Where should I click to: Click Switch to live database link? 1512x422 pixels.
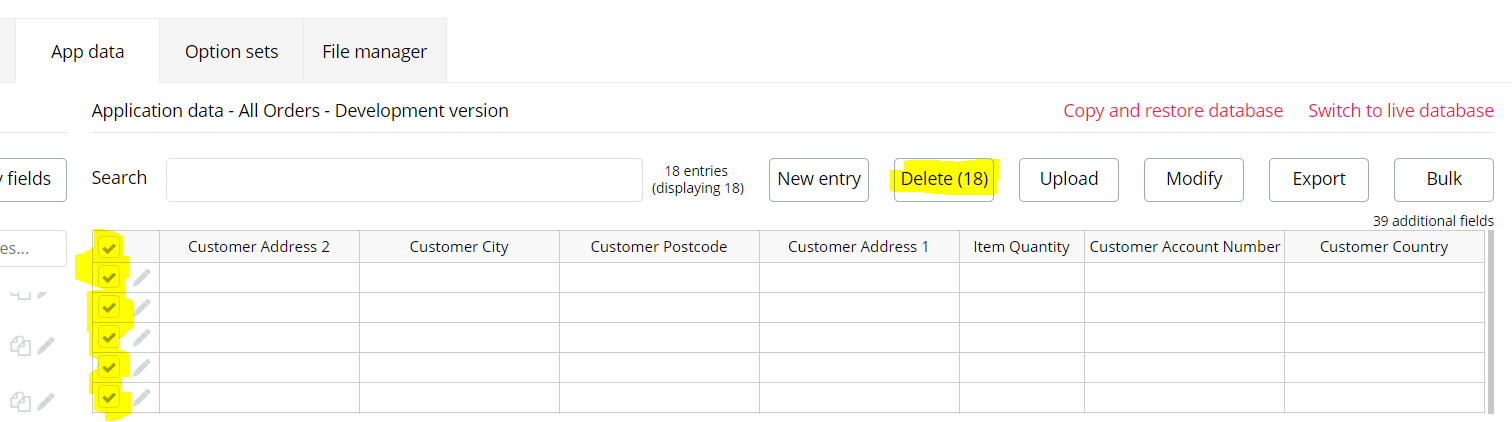click(1400, 111)
